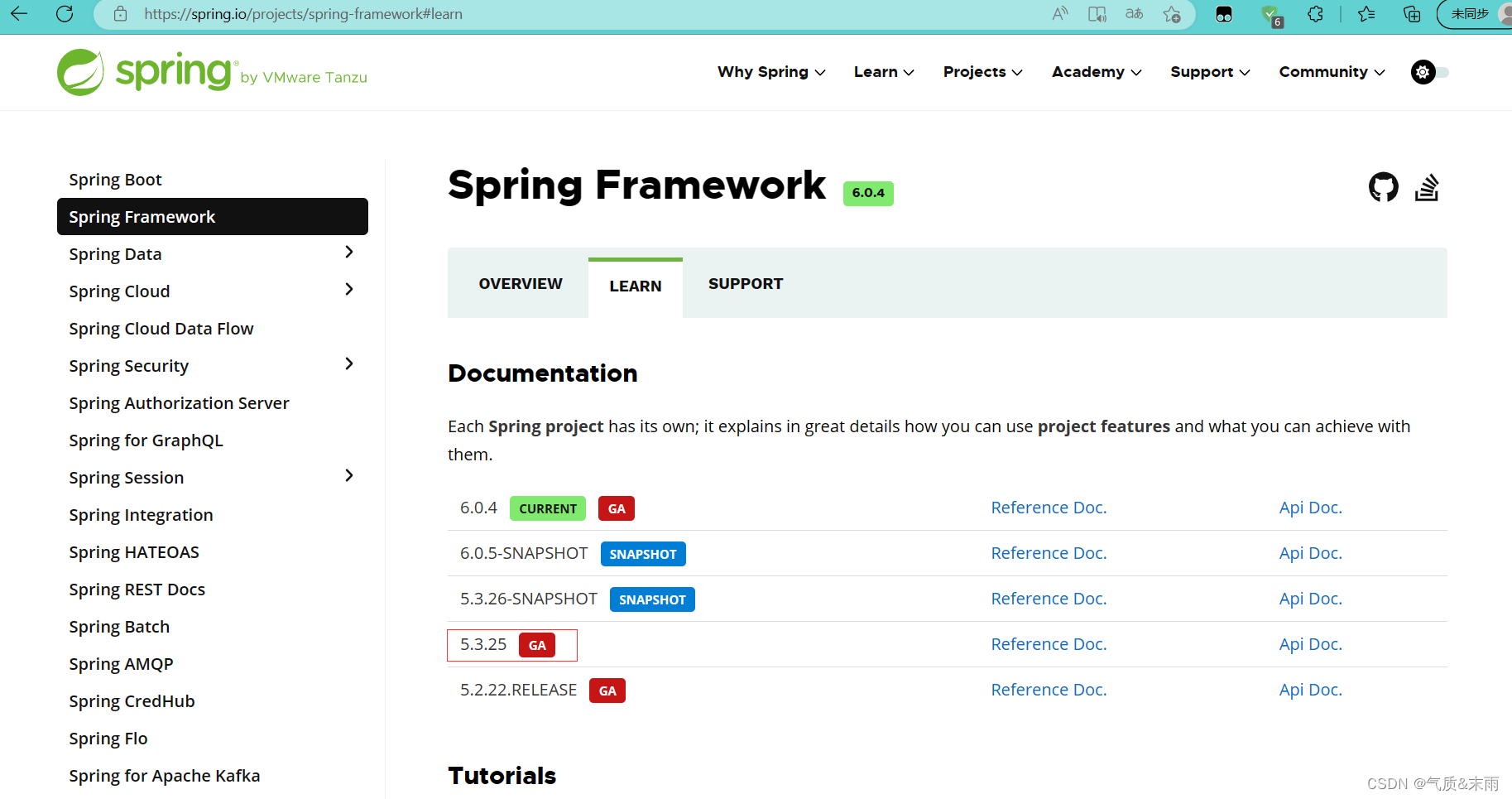This screenshot has height=799, width=1512.
Task: Expand the Spring Security submenu chevron
Action: click(349, 364)
